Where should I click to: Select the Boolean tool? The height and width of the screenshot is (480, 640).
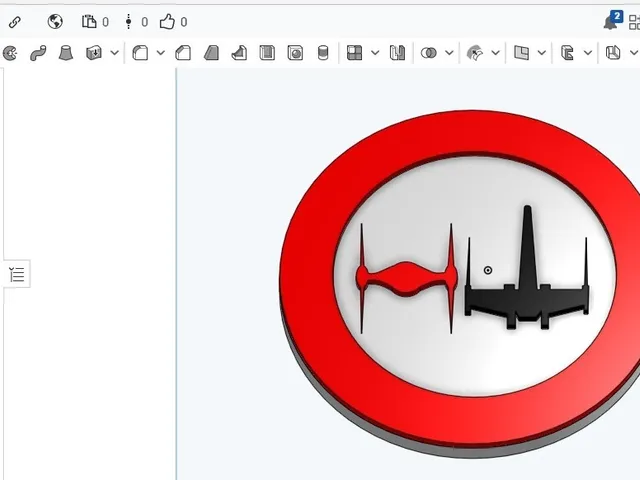[429, 53]
